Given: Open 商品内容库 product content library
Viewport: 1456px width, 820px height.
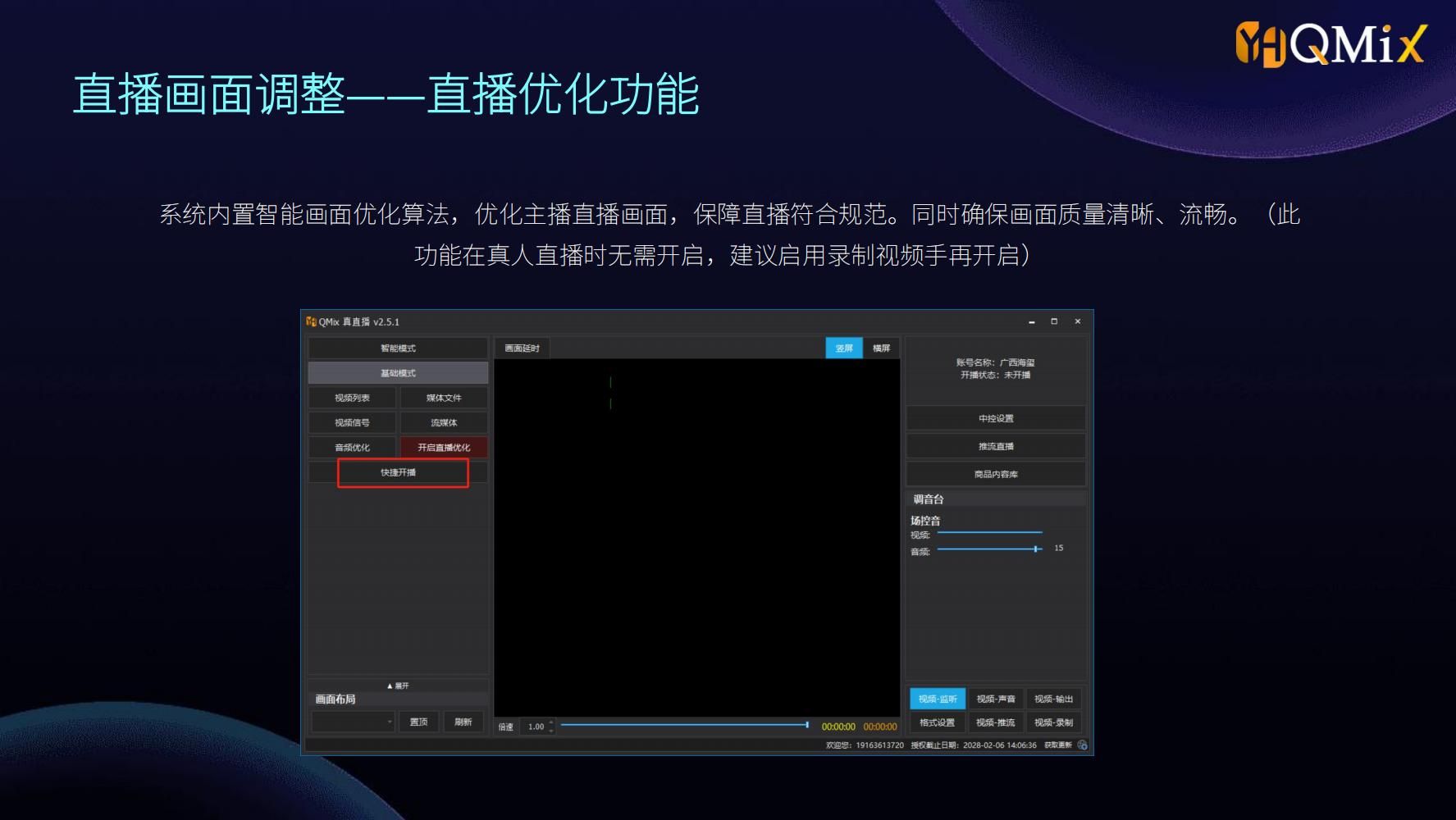Looking at the screenshot, I should click(x=996, y=474).
